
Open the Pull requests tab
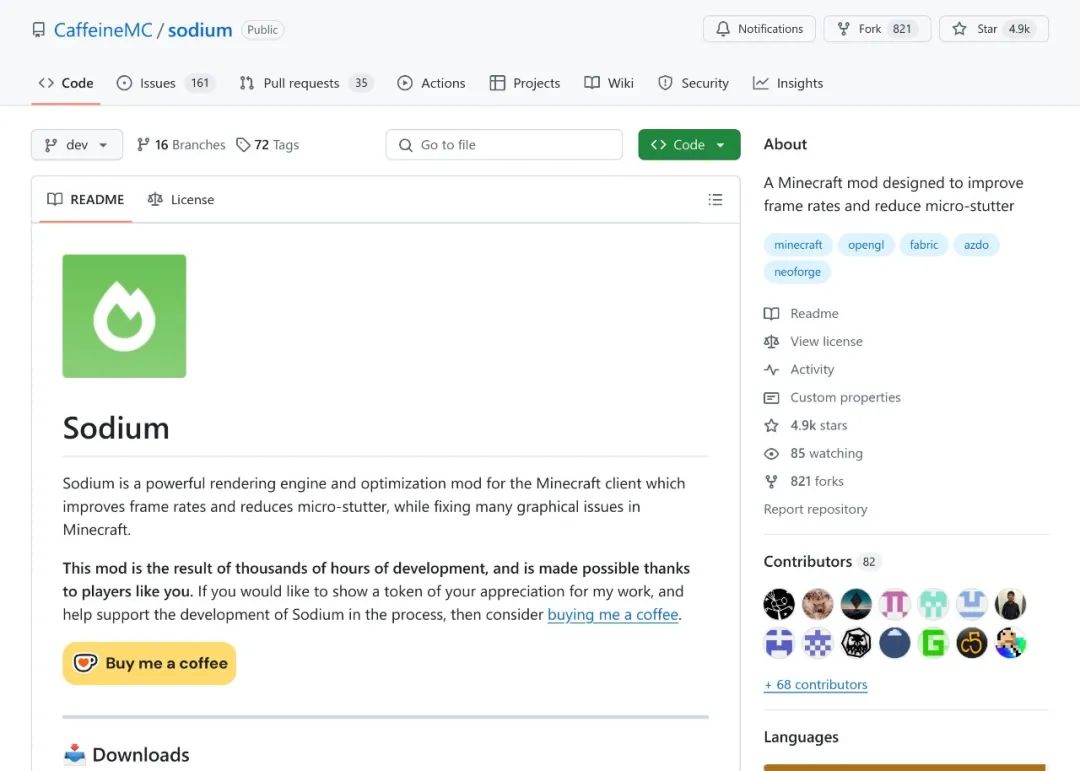[x=305, y=83]
